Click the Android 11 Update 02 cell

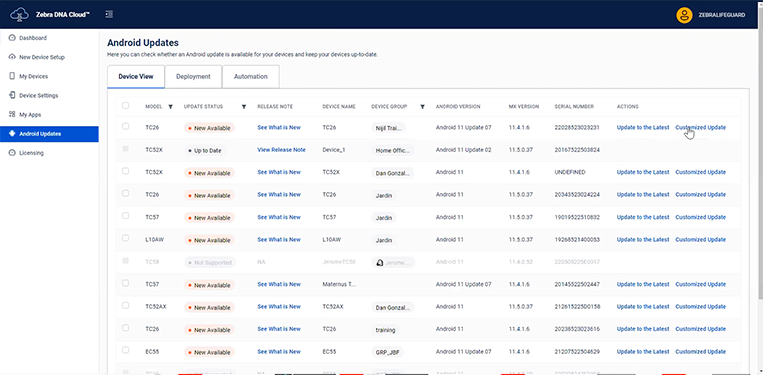(x=463, y=150)
